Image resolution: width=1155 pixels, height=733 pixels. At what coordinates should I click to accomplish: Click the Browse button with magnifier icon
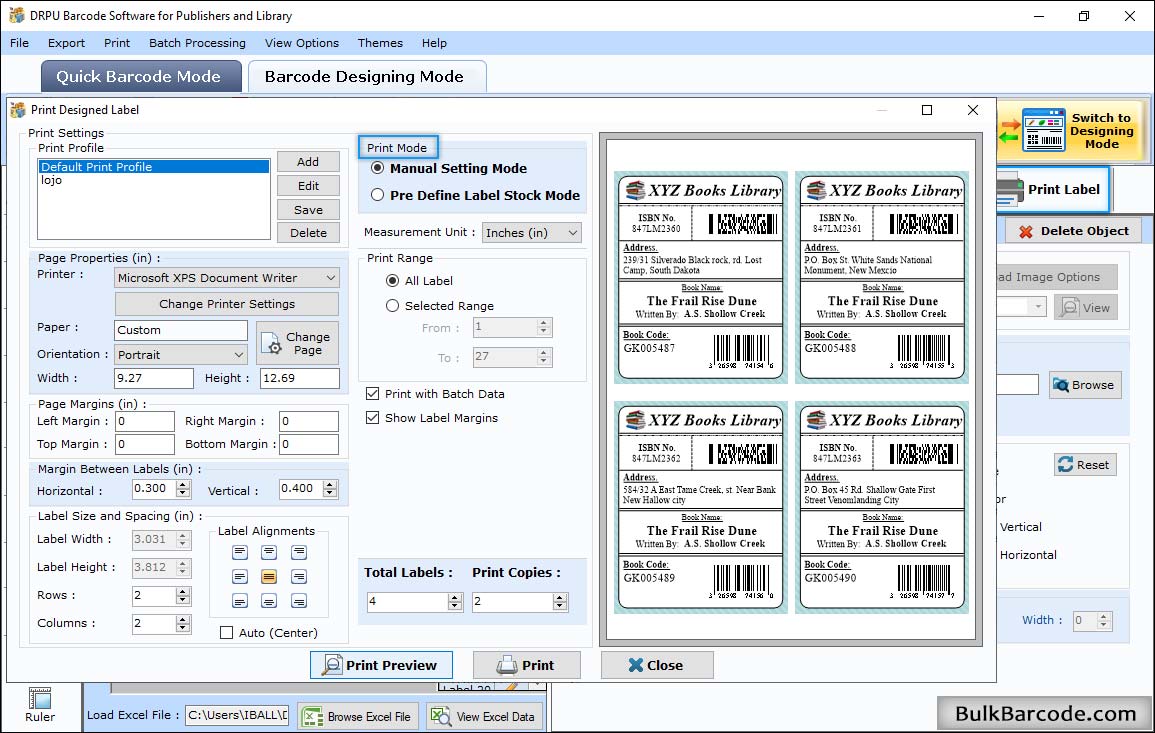point(1085,385)
